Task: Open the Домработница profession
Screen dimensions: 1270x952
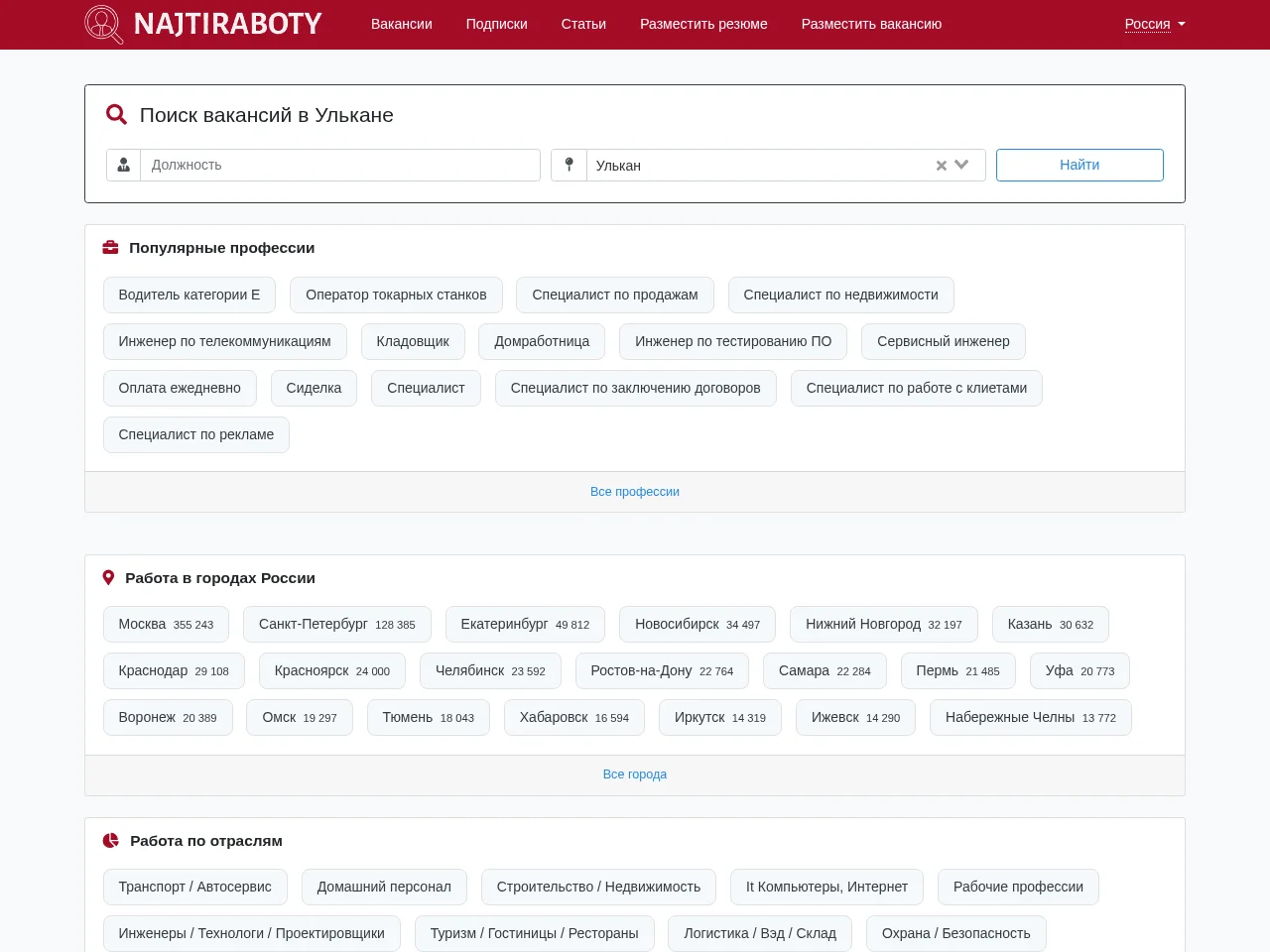Action: pyautogui.click(x=542, y=341)
